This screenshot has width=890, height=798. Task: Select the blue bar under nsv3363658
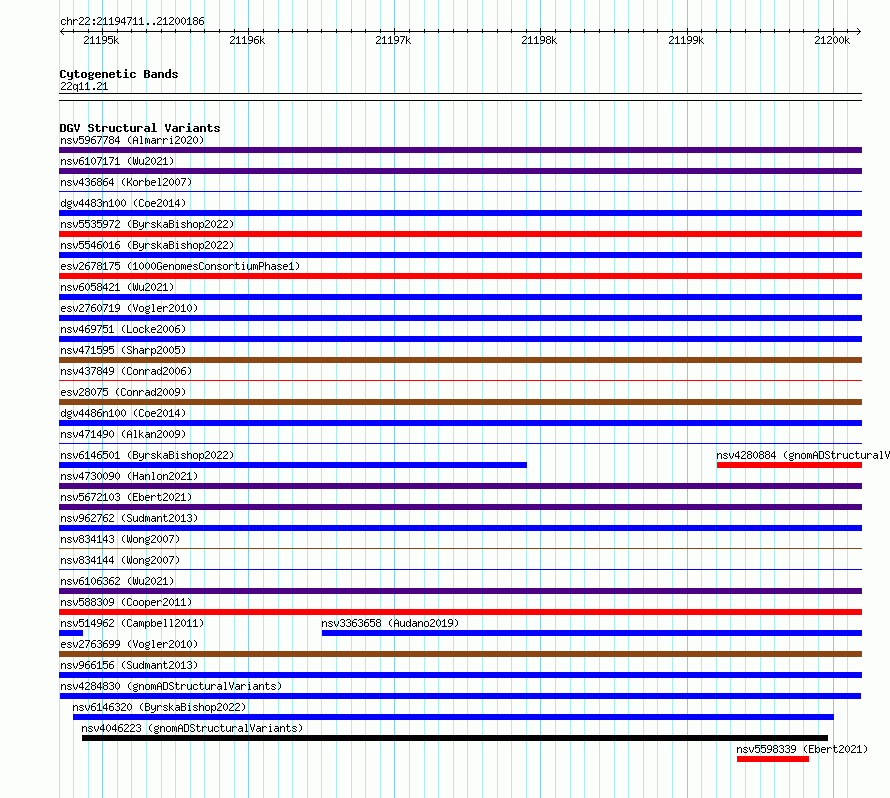pos(592,633)
